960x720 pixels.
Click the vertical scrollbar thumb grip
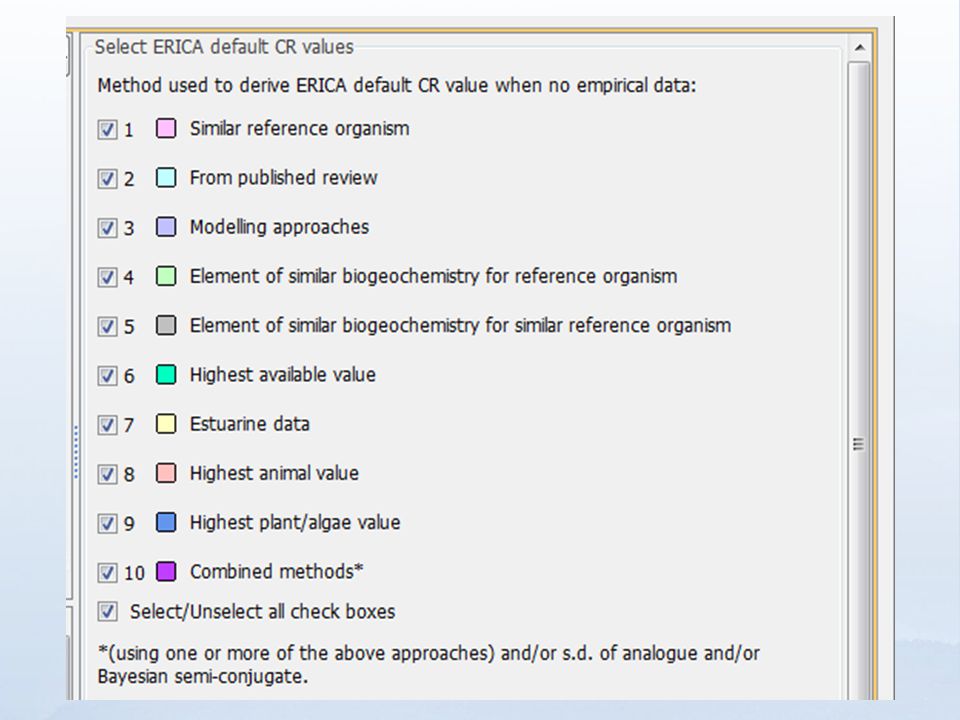coord(858,444)
